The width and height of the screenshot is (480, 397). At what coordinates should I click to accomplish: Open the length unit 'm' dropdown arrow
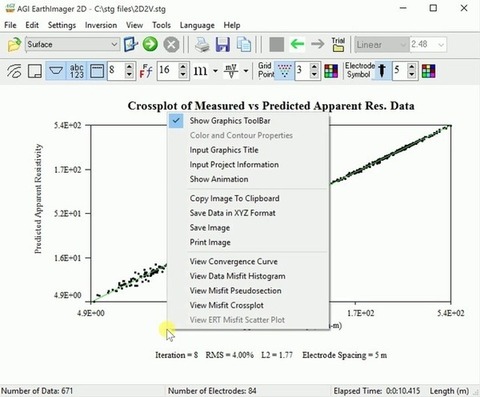pos(215,71)
